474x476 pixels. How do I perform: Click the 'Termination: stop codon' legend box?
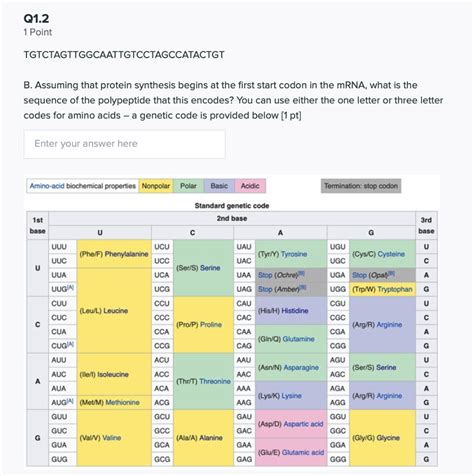361,186
